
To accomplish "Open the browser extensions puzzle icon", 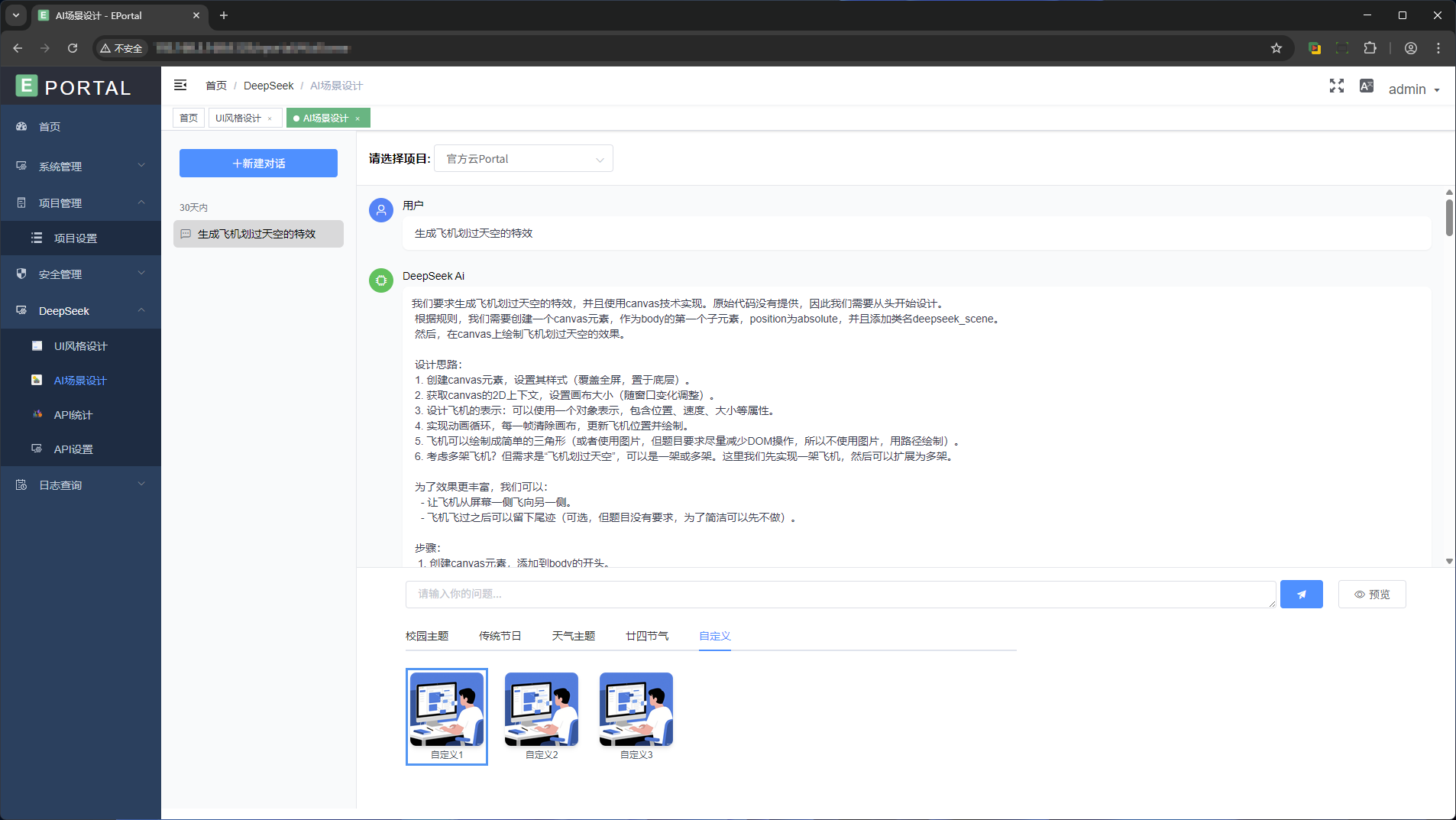I will tap(1370, 48).
